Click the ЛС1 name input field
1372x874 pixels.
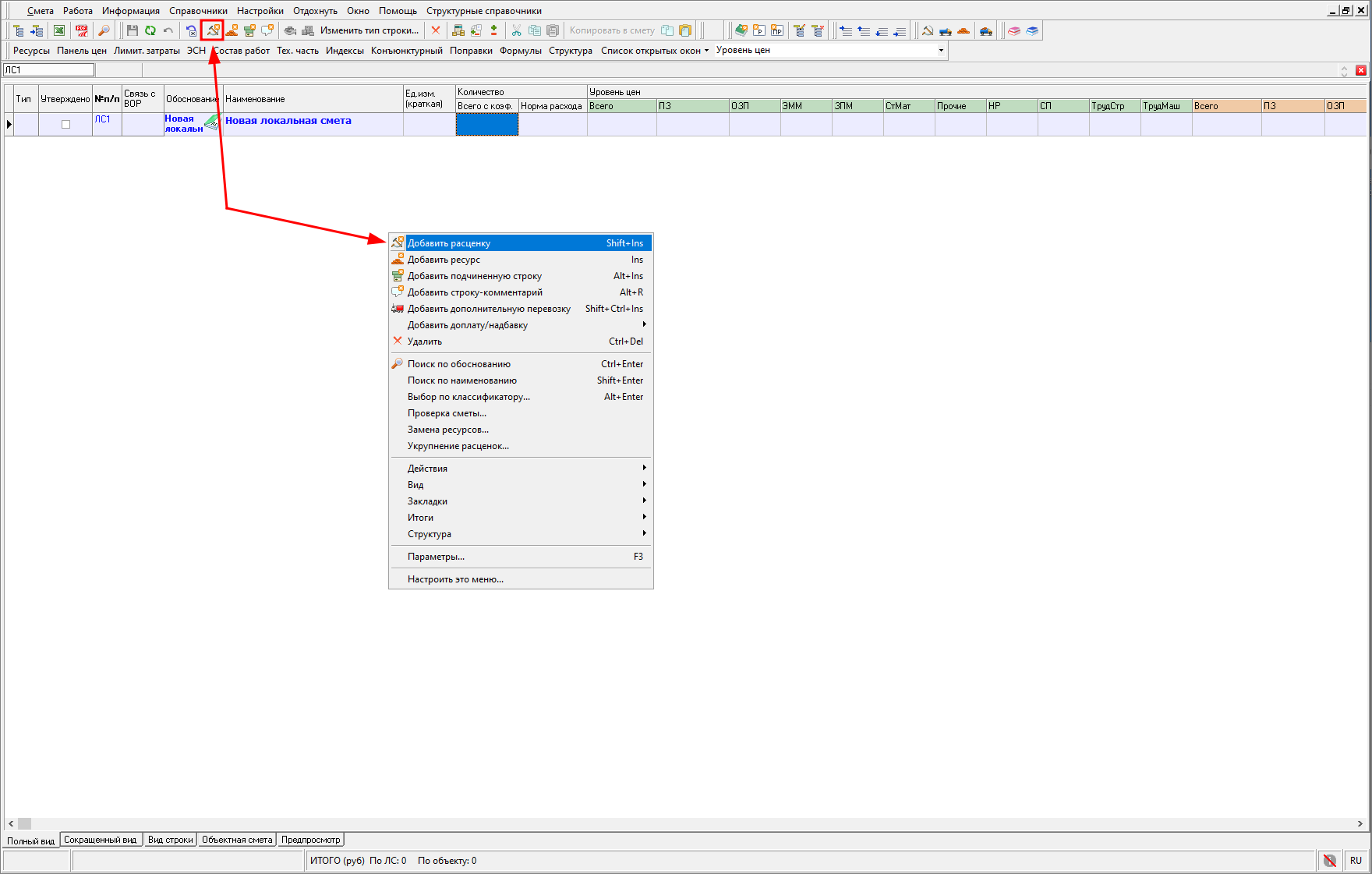pyautogui.click(x=48, y=70)
